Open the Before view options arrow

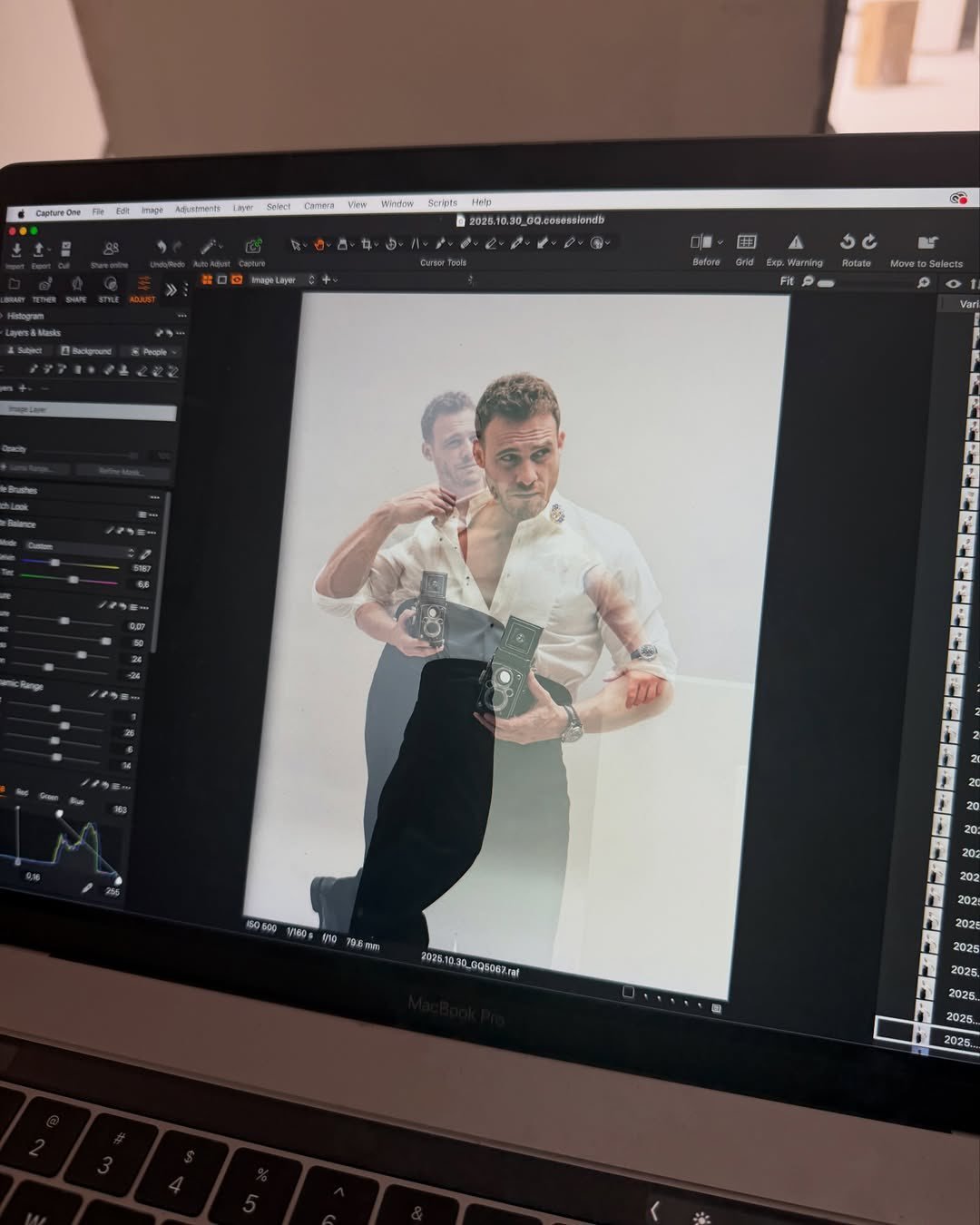[x=720, y=242]
